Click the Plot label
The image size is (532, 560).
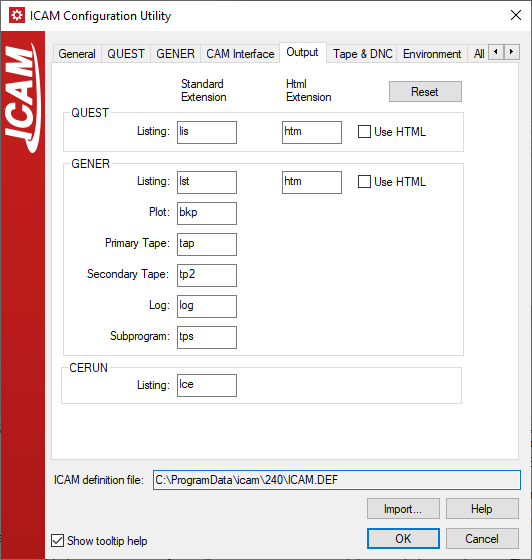tap(159, 212)
